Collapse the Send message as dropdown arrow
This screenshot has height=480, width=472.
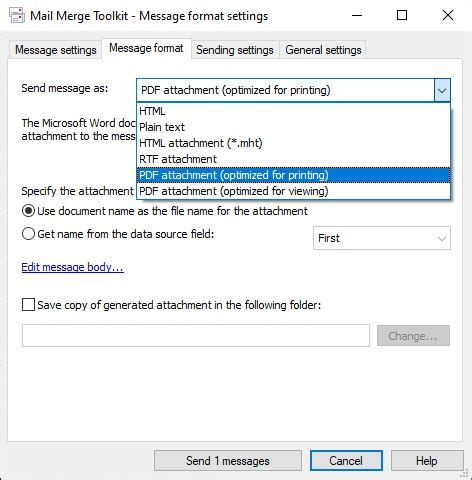(x=442, y=90)
